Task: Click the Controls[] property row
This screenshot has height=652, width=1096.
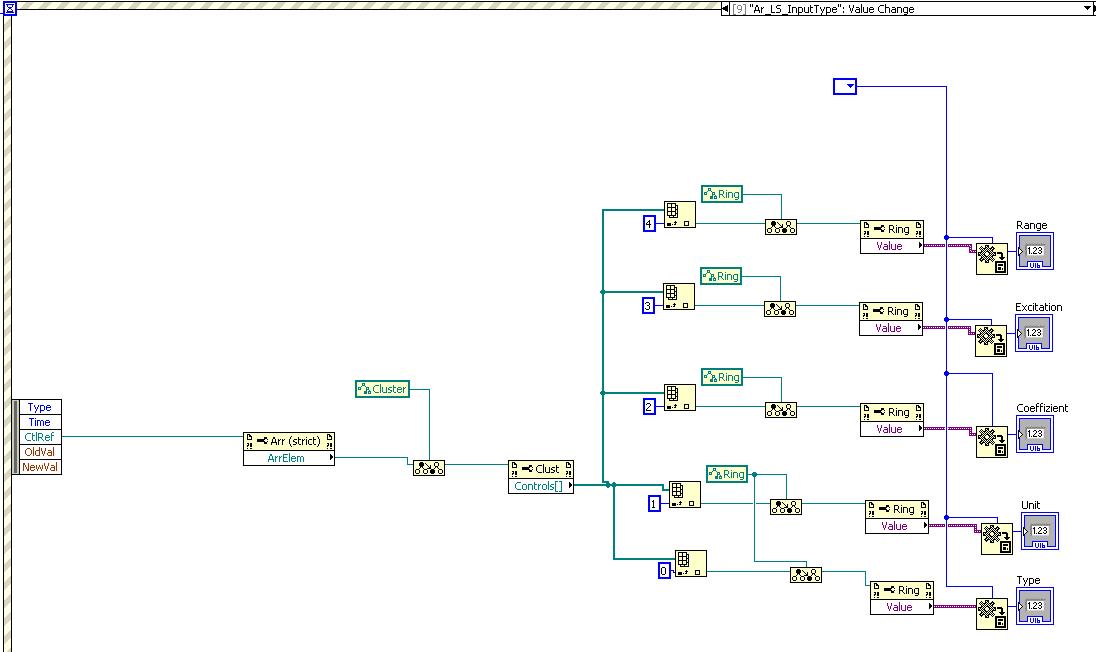Action: click(541, 486)
